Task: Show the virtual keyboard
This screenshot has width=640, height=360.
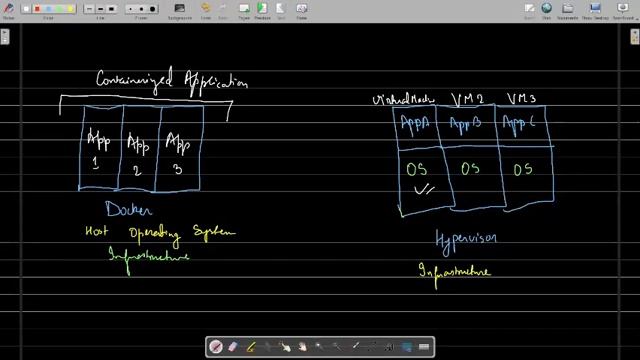Action: click(x=424, y=347)
